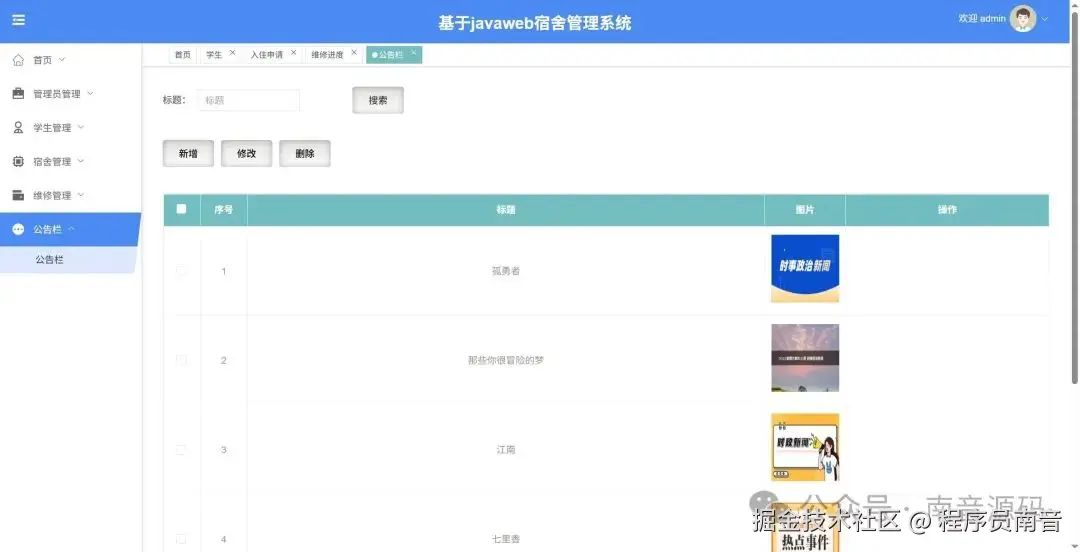This screenshot has width=1080, height=552.
Task: Close the 学生 tab
Action: coord(232,52)
